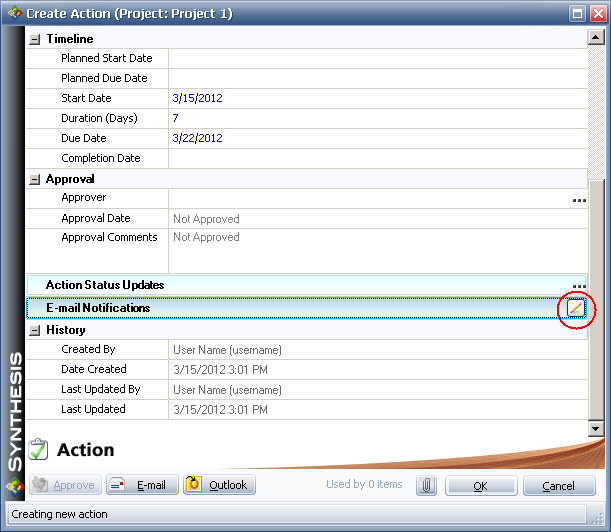Open Action Status Updates ellipsis button
The height and width of the screenshot is (532, 611).
(x=578, y=286)
